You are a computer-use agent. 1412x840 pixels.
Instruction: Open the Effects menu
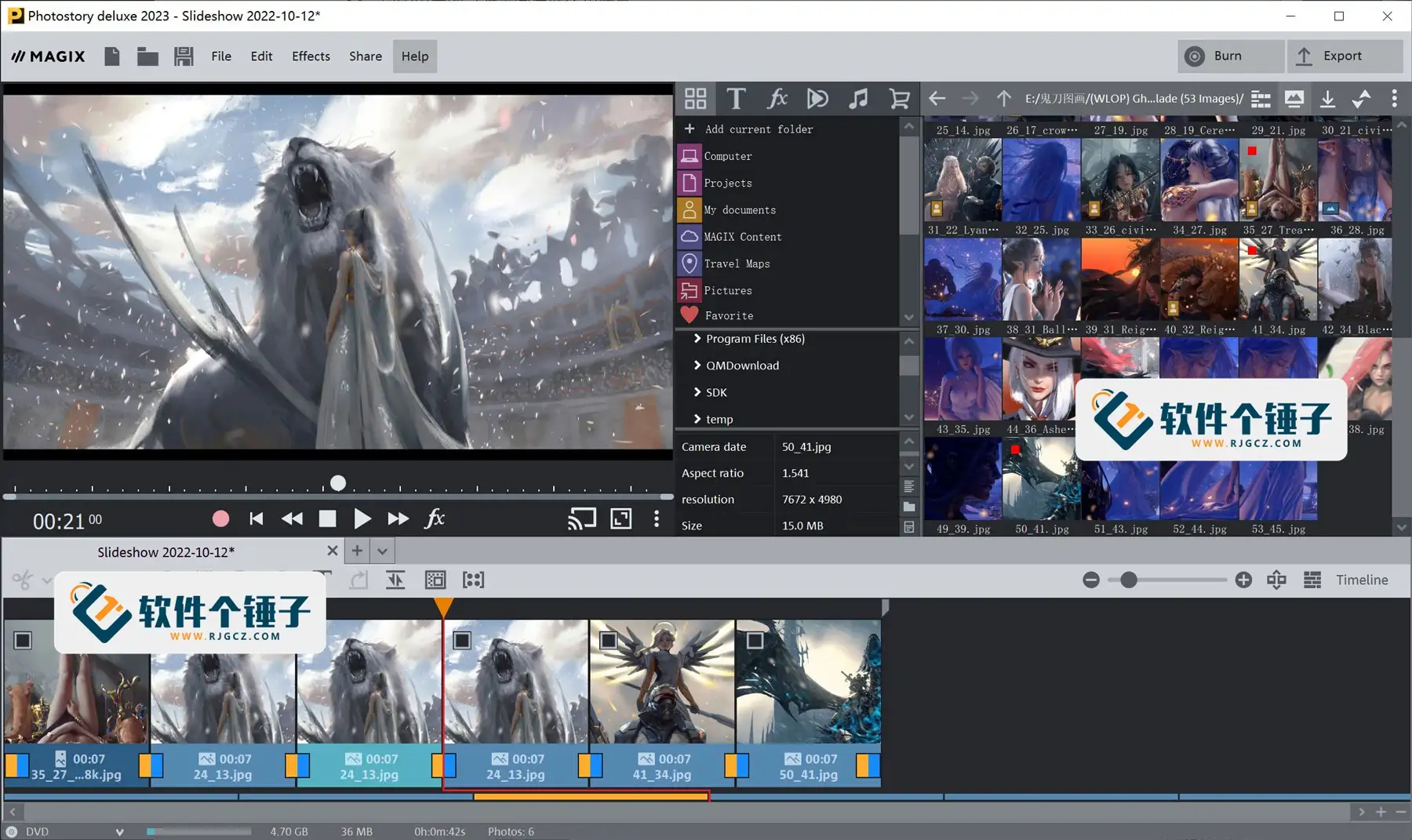pos(311,56)
